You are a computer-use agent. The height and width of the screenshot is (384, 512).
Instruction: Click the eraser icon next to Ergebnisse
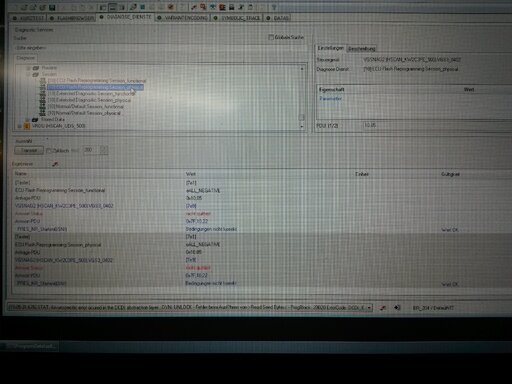coord(55,164)
